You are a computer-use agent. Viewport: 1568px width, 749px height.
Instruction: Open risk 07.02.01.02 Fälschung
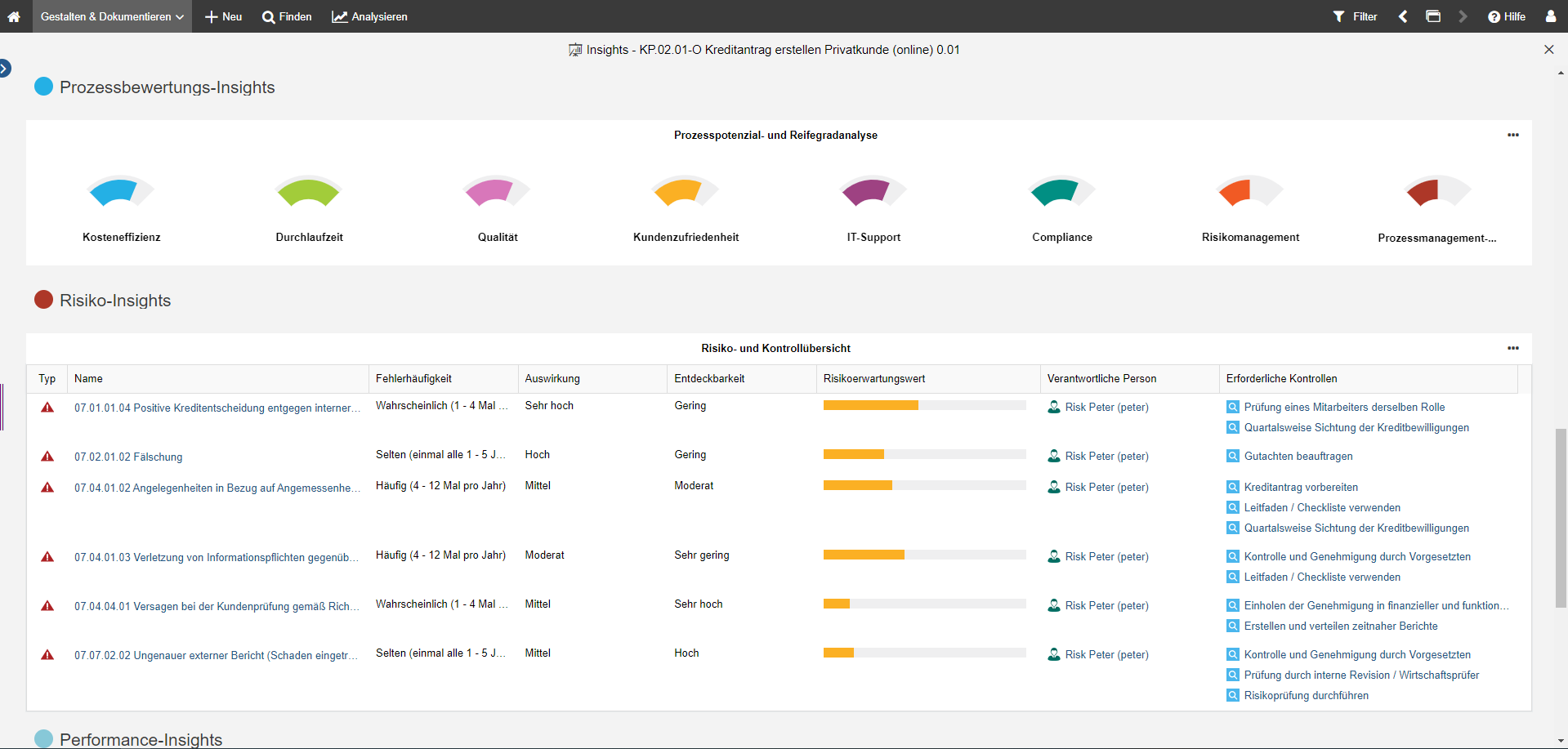point(128,457)
